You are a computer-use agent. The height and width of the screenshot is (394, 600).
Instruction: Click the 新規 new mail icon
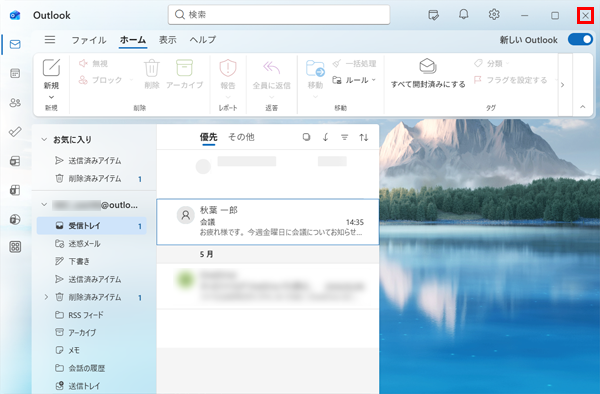tap(51, 68)
